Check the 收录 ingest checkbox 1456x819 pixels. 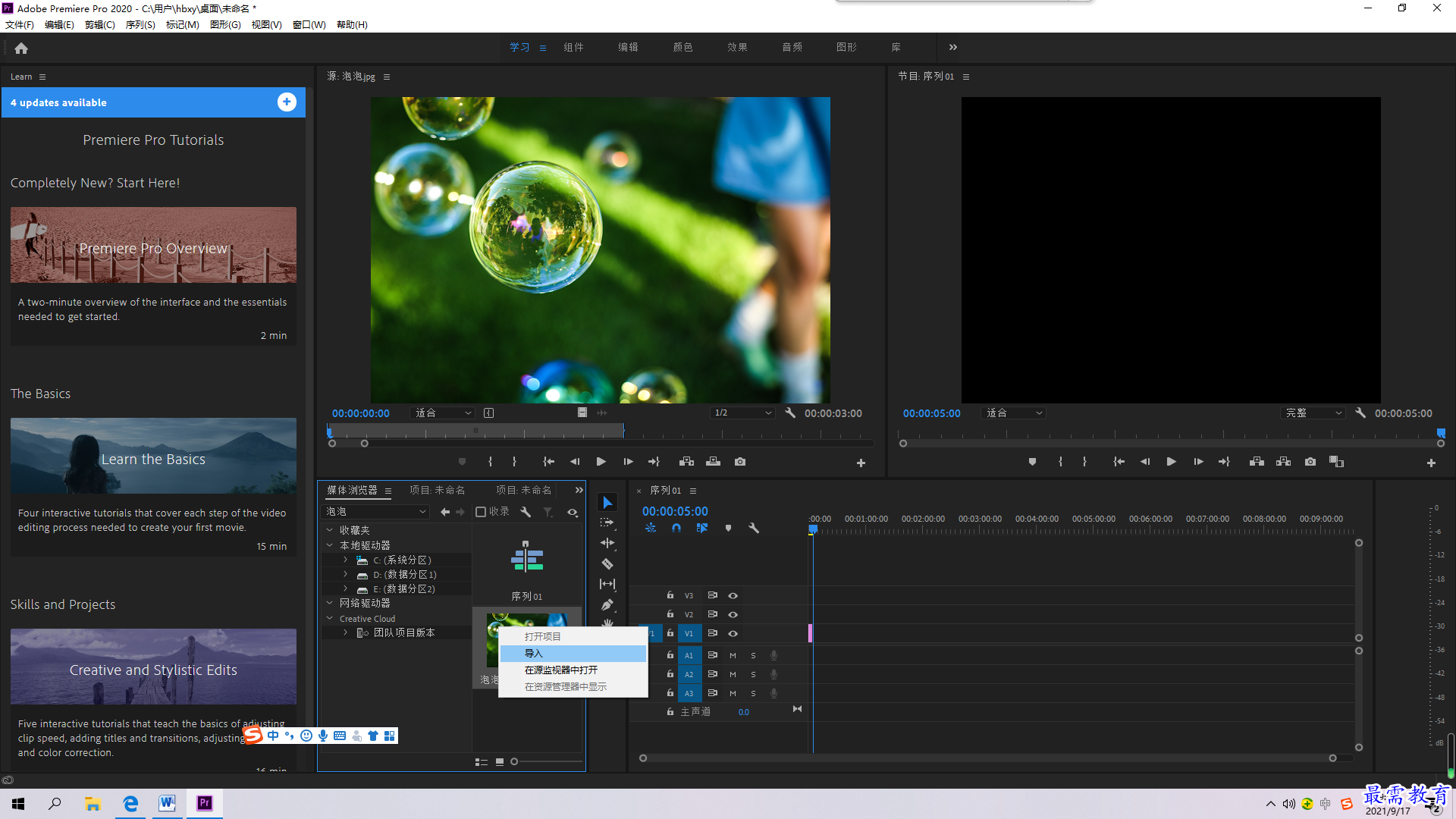(481, 512)
